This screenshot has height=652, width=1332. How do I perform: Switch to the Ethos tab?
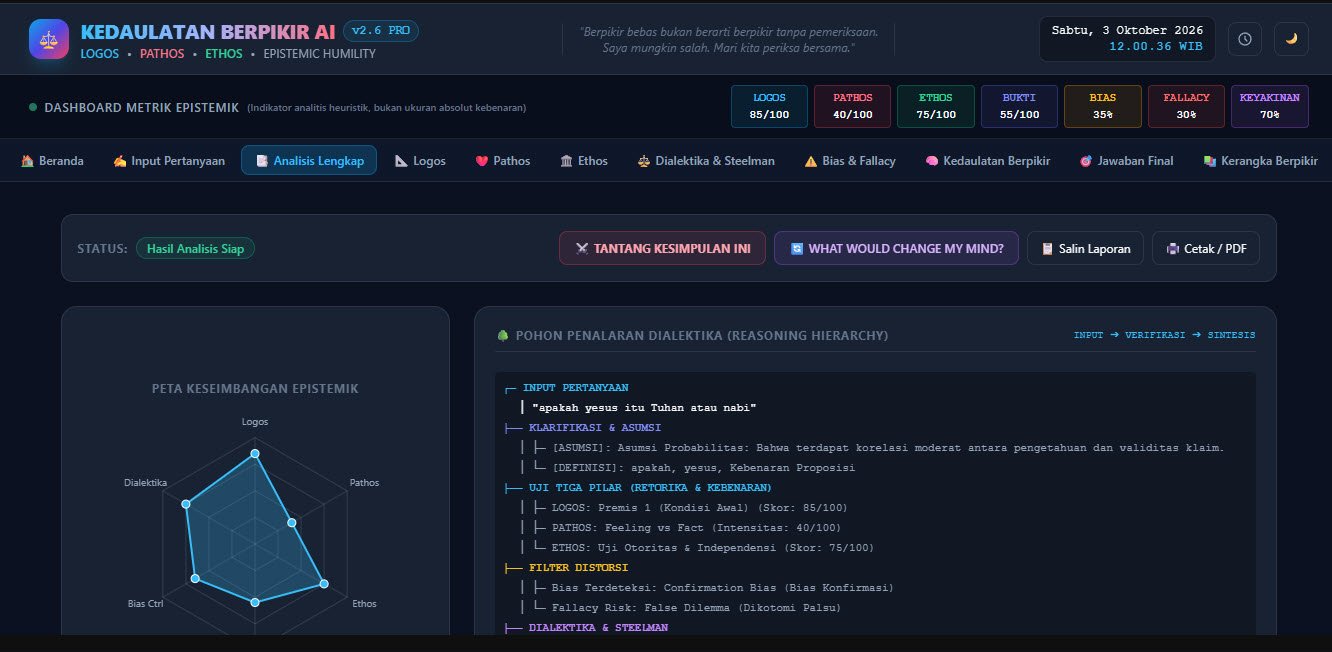pos(584,160)
